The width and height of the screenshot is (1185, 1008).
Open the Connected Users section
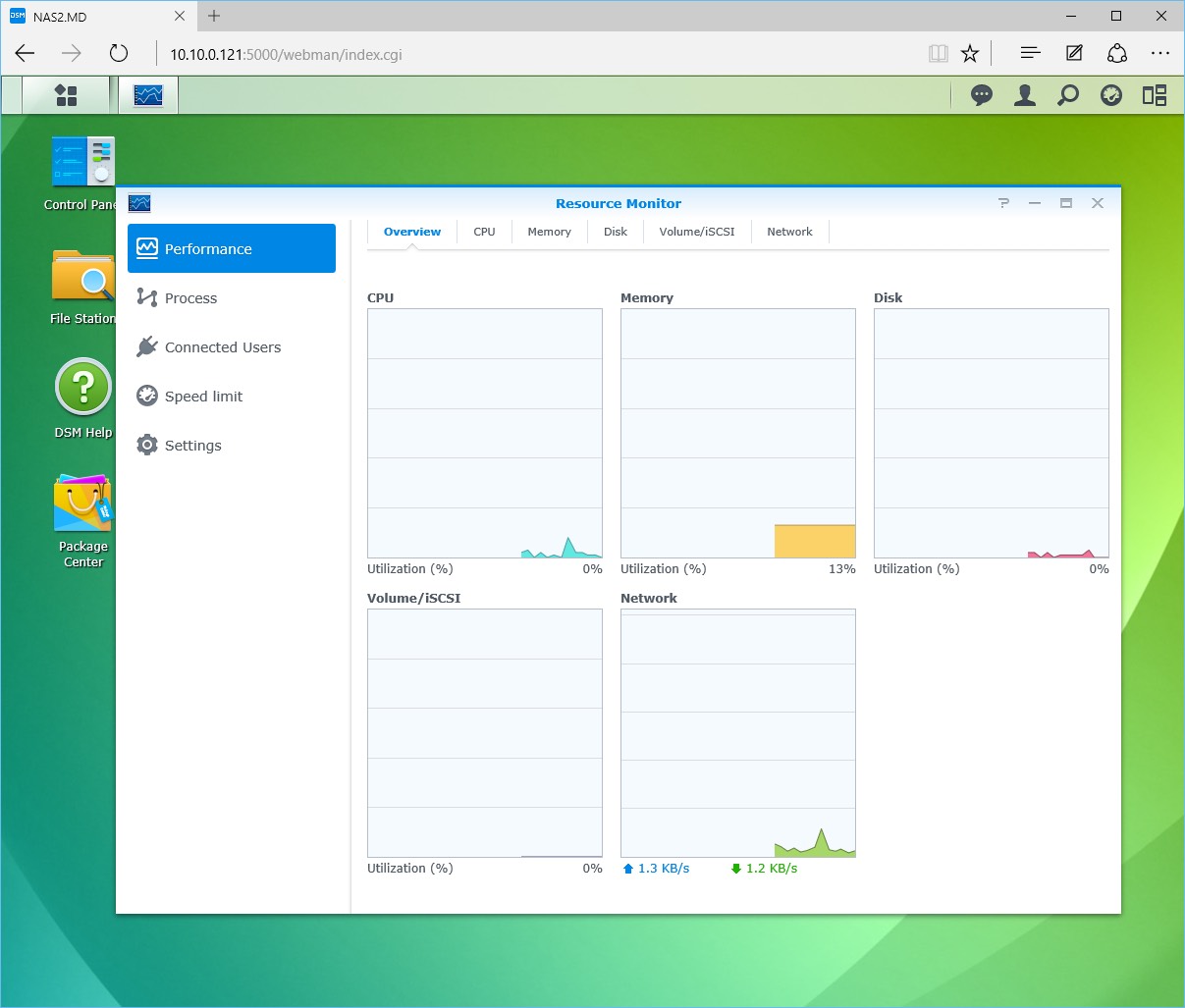[x=232, y=346]
